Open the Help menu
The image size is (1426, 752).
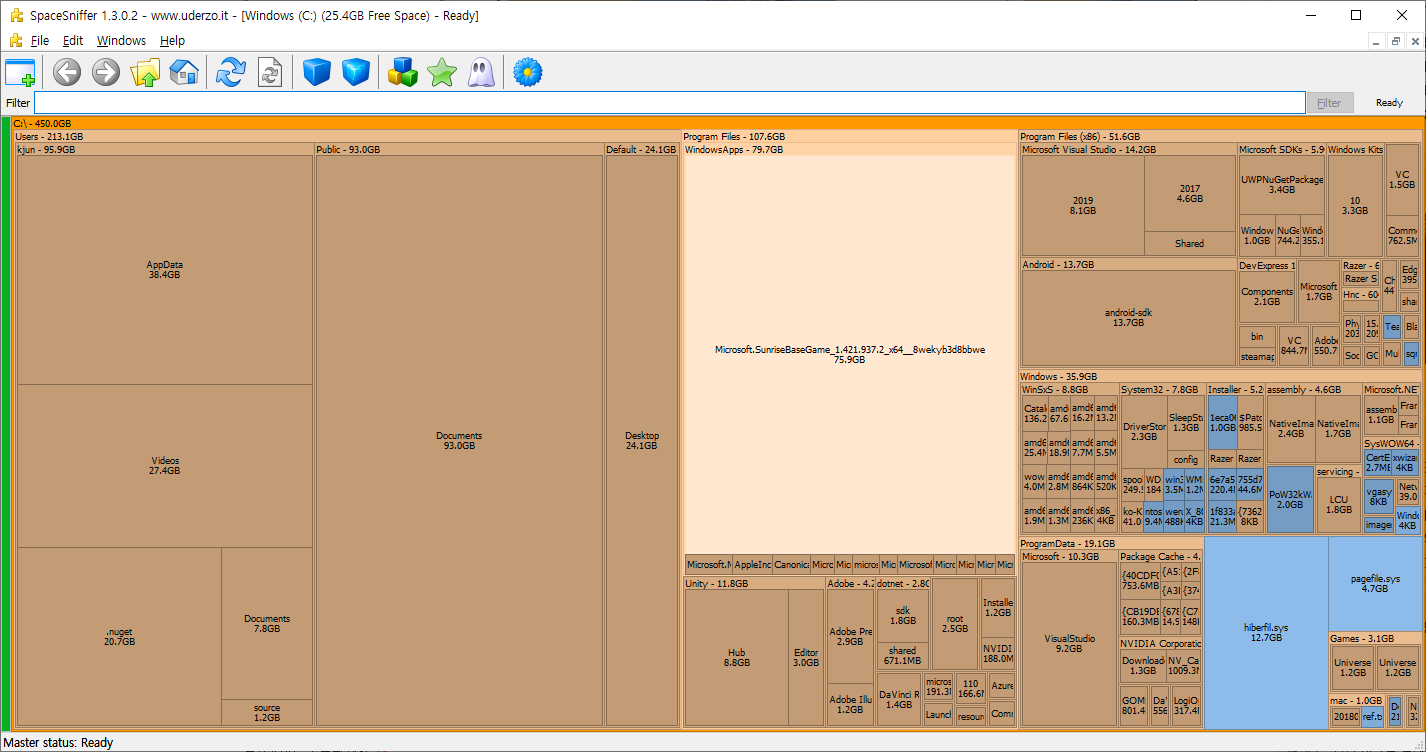pos(173,41)
